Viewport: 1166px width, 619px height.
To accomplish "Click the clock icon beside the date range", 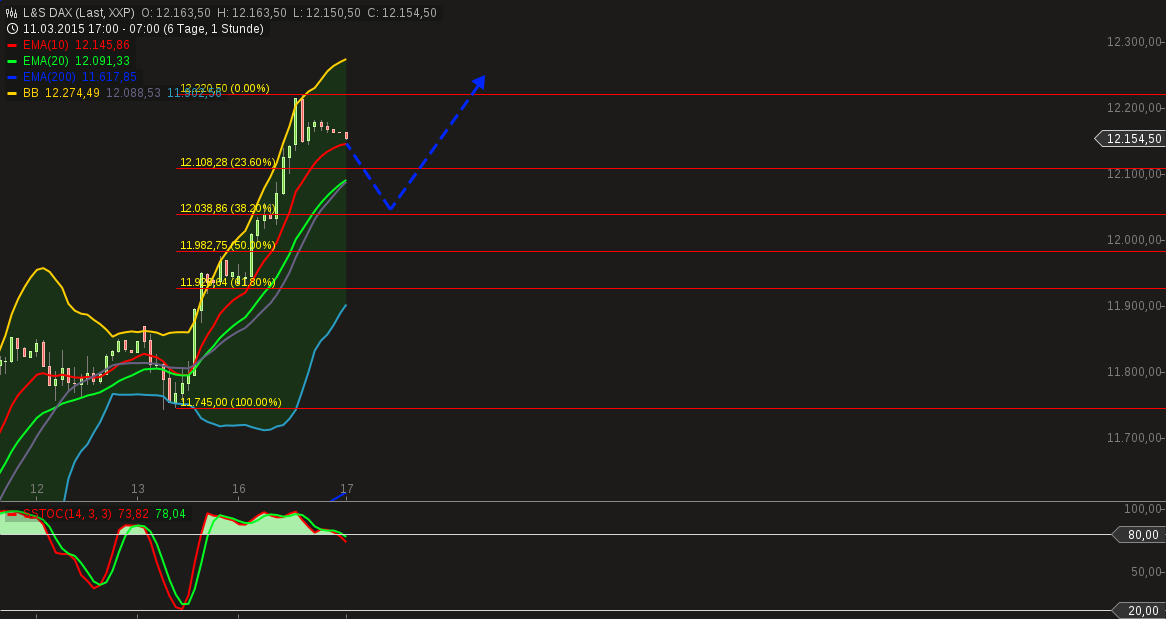I will [x=12, y=29].
